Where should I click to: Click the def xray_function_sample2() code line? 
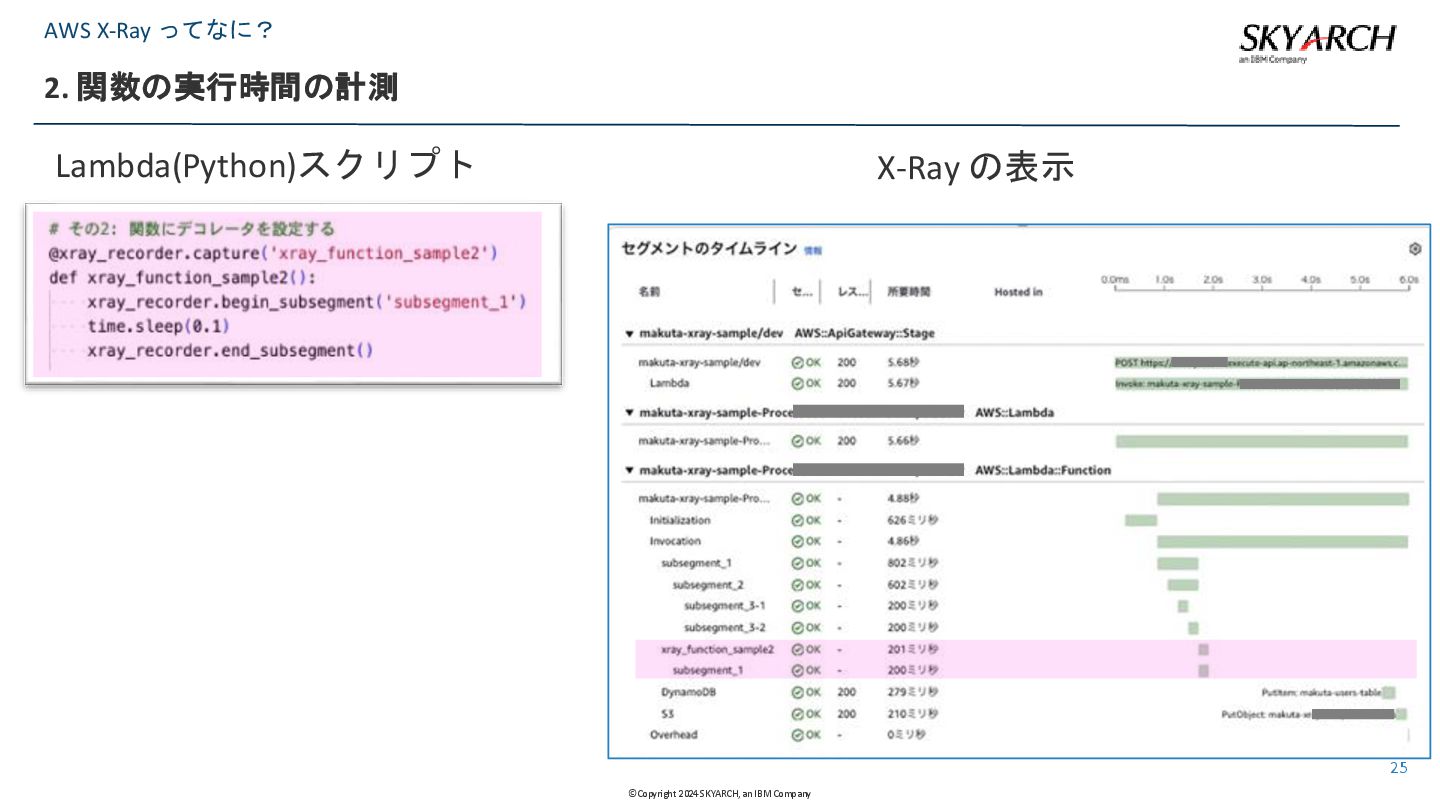coord(182,277)
